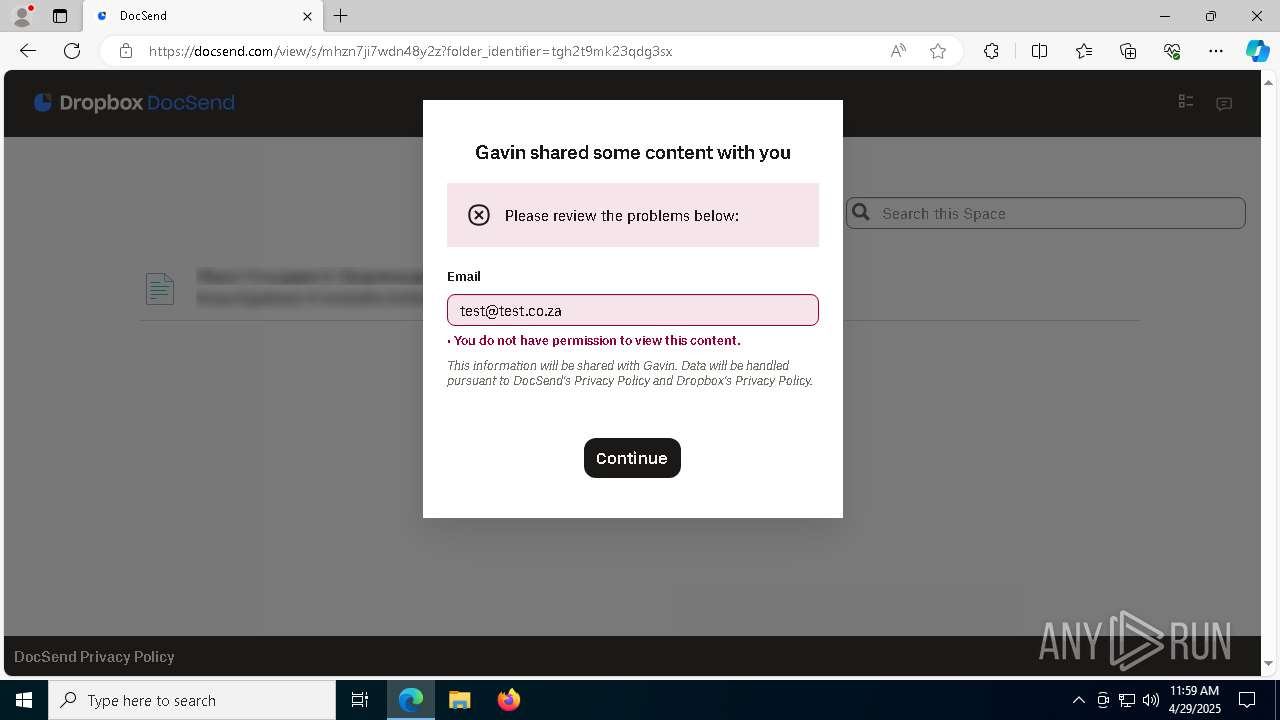This screenshot has width=1280, height=720.
Task: Open network settings tray icon
Action: 1127,700
